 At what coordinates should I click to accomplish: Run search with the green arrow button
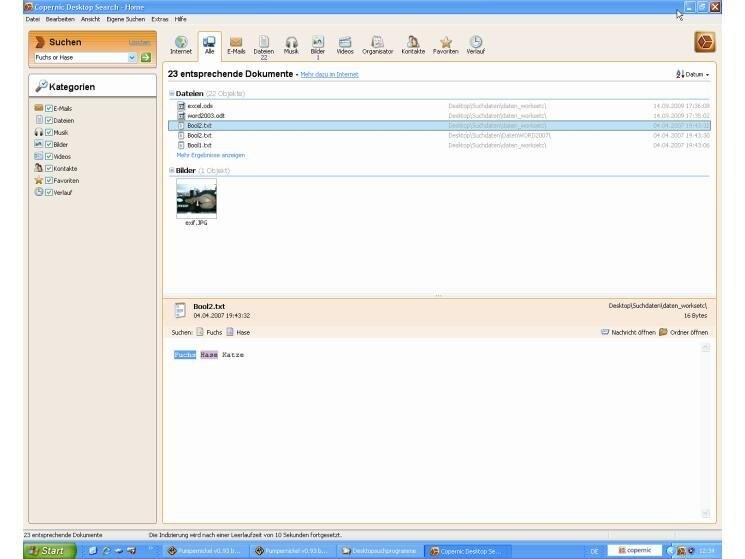[146, 57]
